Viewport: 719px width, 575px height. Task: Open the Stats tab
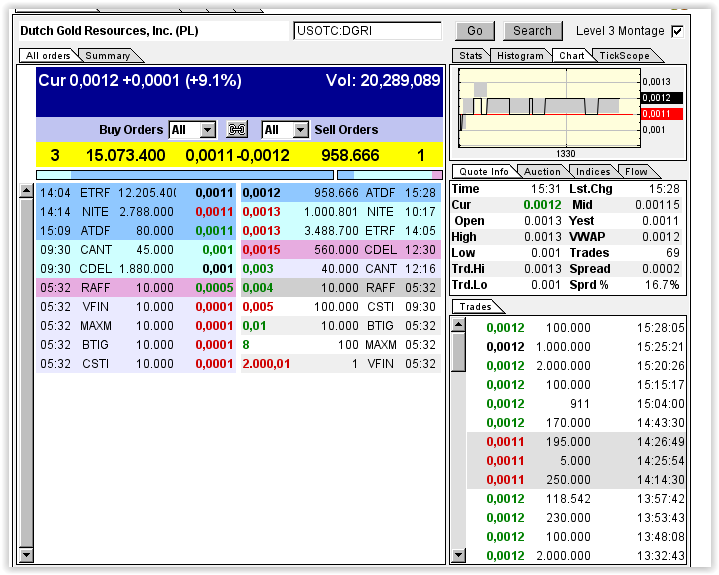[x=470, y=56]
